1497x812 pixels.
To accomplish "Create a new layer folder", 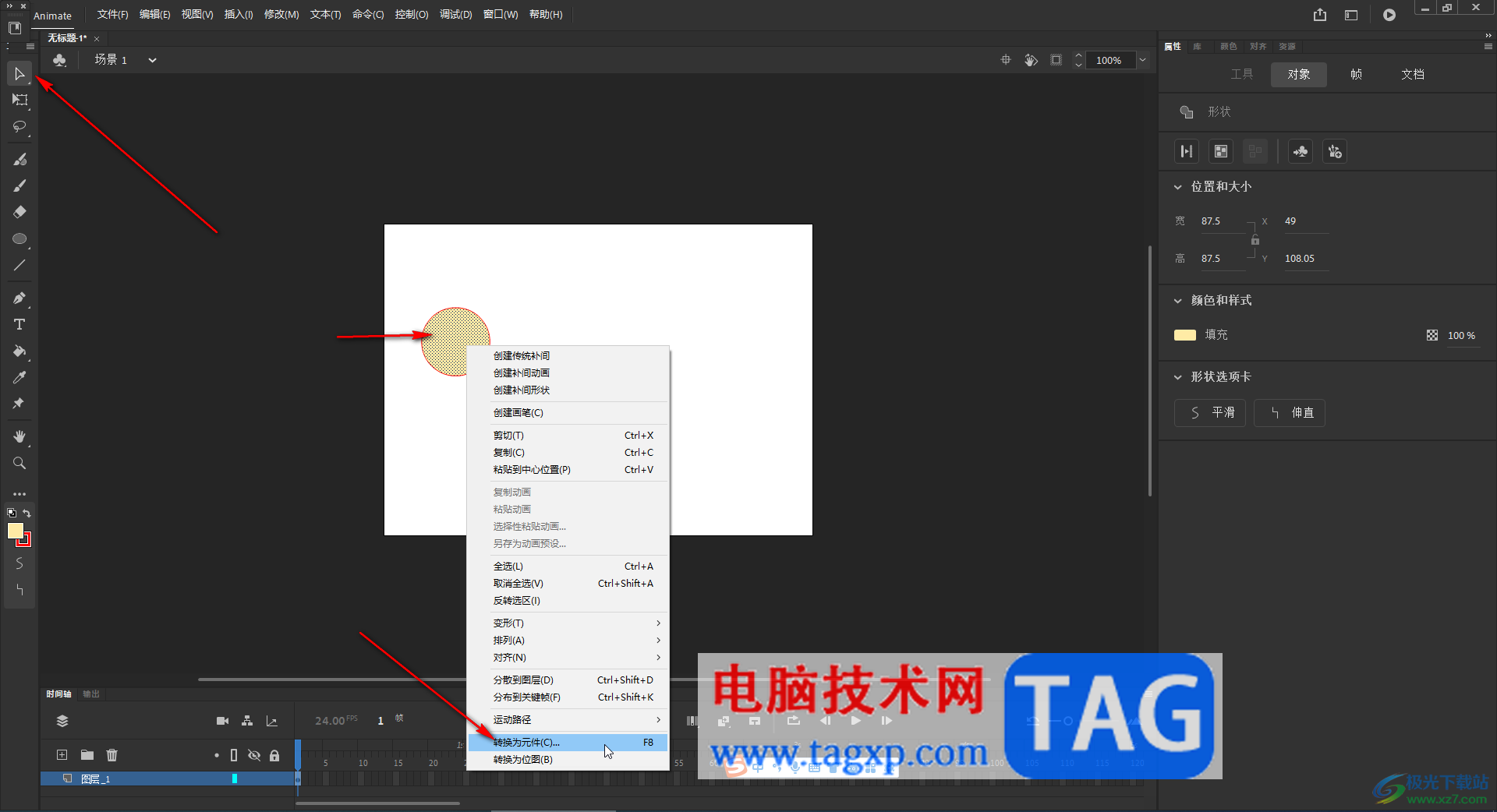I will 87,755.
